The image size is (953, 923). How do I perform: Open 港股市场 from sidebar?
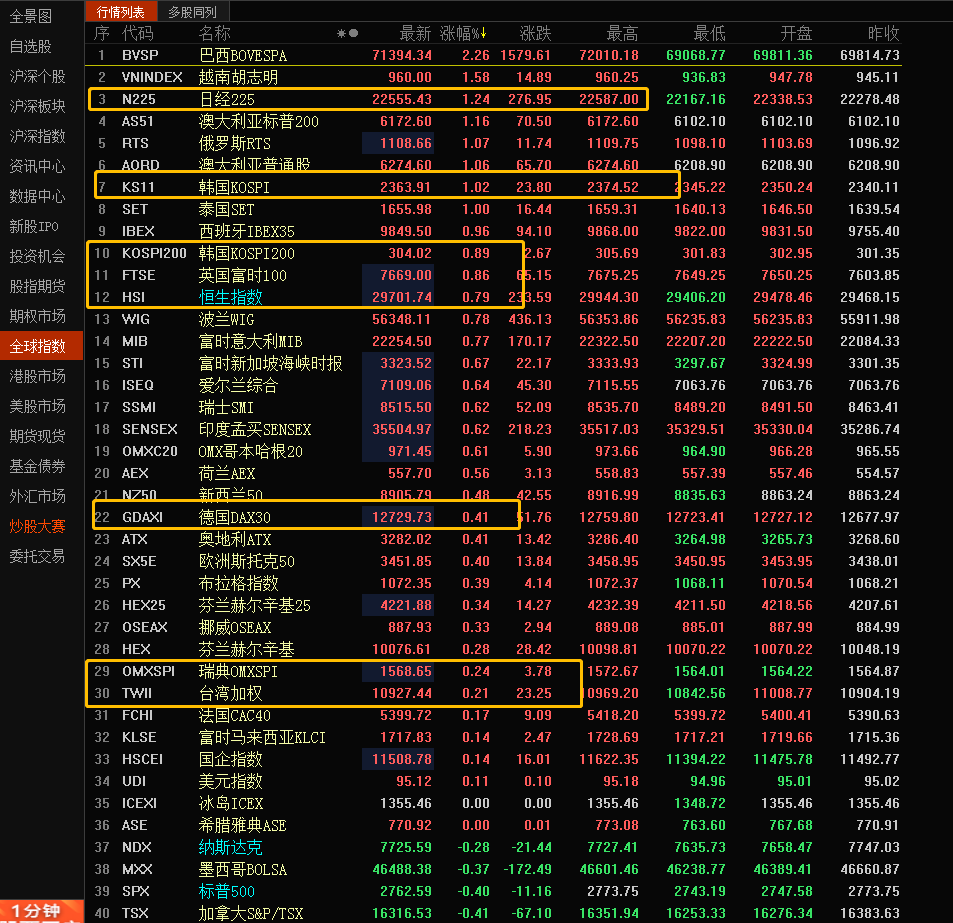37,376
